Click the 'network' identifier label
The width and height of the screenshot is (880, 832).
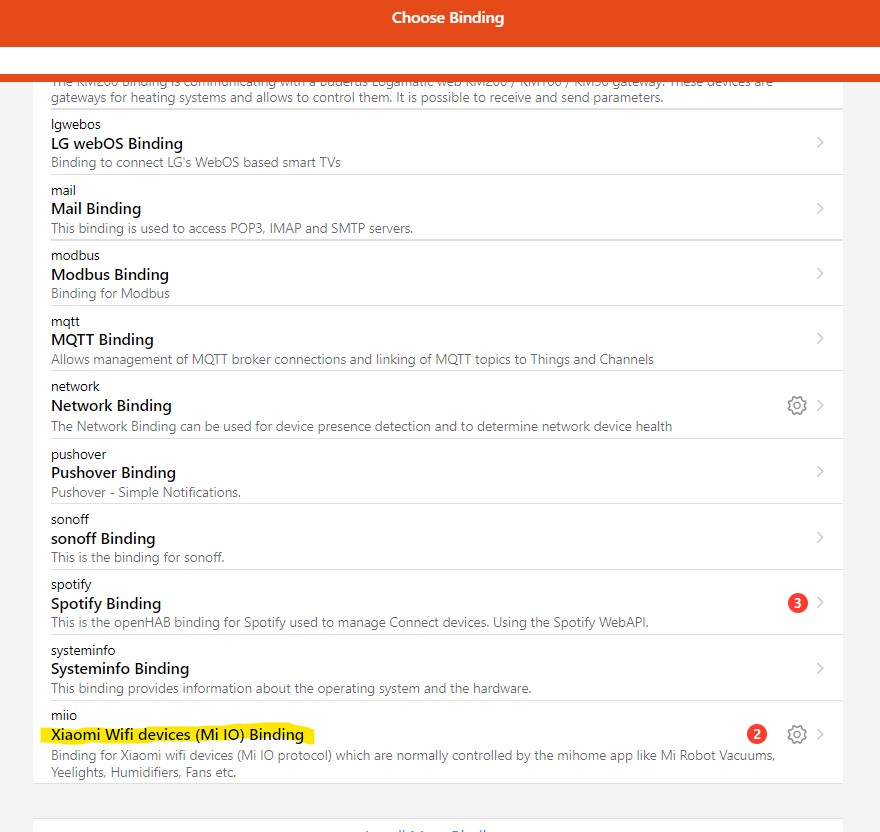tap(75, 386)
